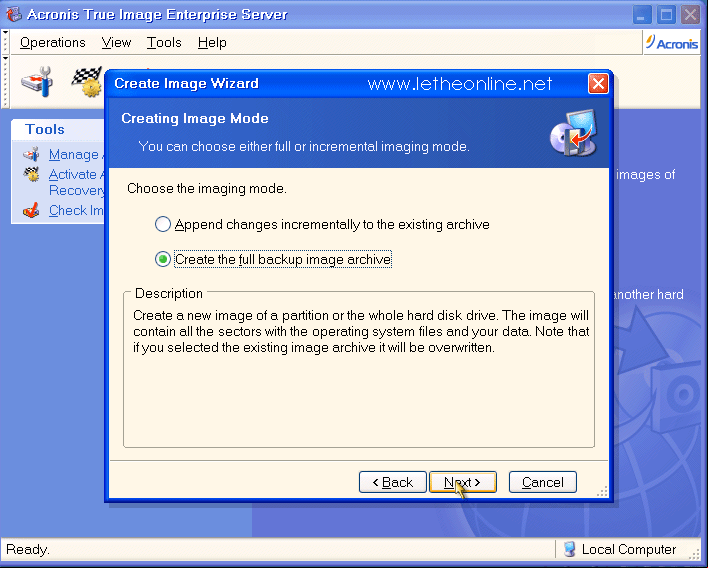The width and height of the screenshot is (708, 568).
Task: Open the Tools menu
Action: 164,42
